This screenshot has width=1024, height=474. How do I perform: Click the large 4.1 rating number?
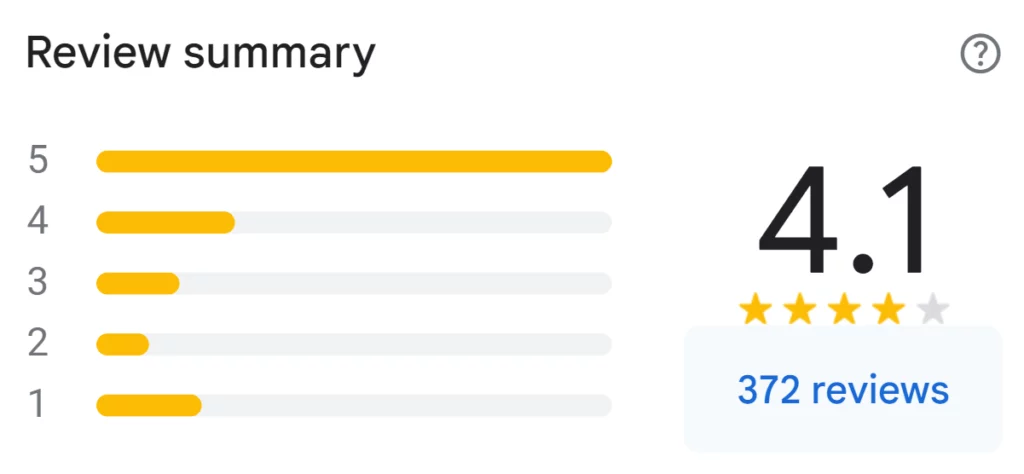pyautogui.click(x=843, y=222)
